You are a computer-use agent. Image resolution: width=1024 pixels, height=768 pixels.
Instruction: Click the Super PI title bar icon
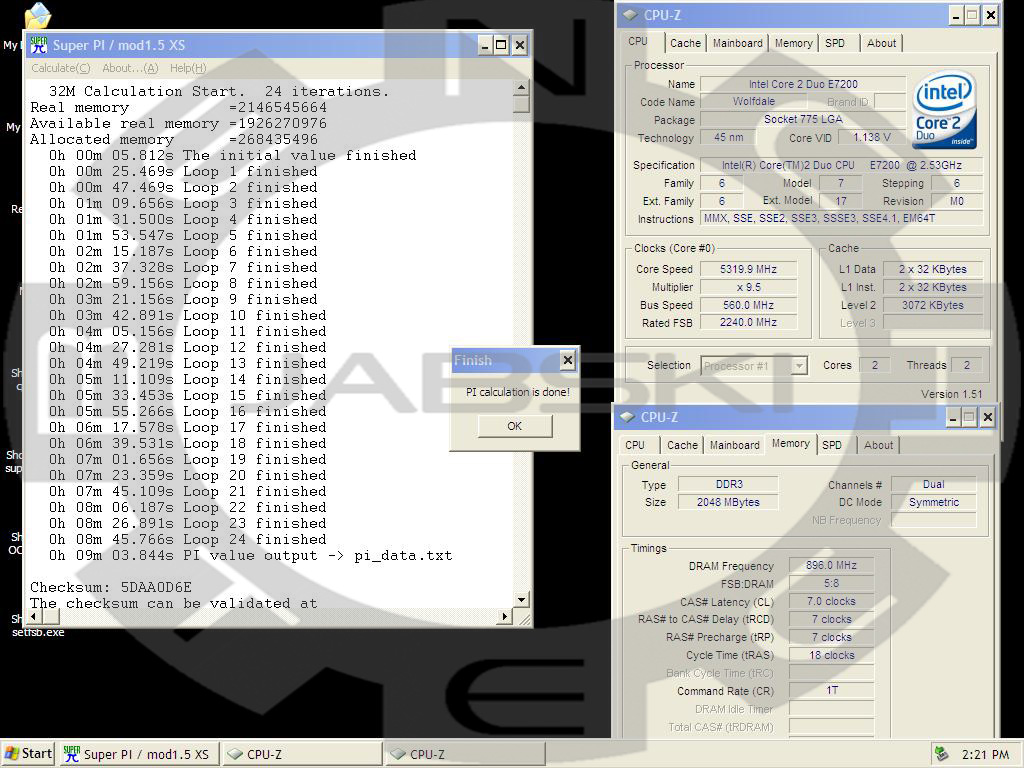39,45
